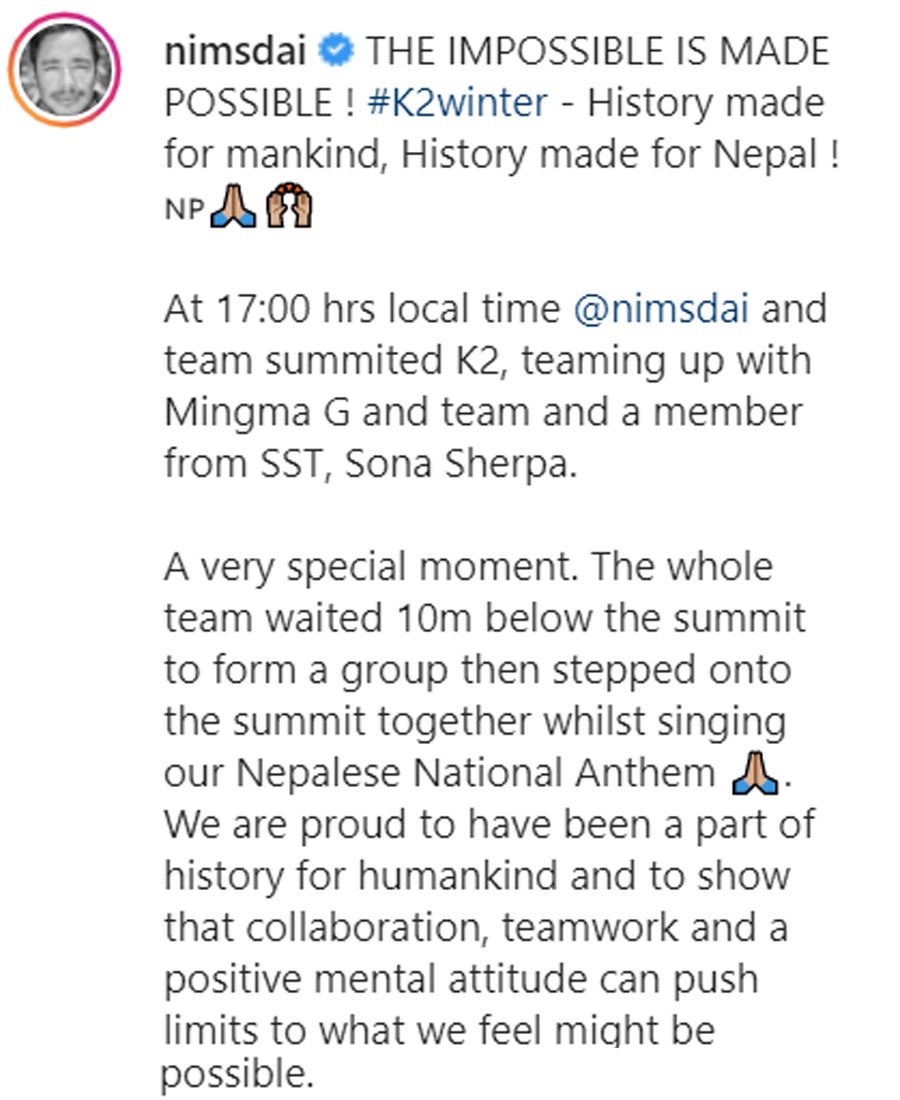Click the blue verified badge beside nimsdai
Viewport: 900px width, 1100px height.
pos(335,51)
